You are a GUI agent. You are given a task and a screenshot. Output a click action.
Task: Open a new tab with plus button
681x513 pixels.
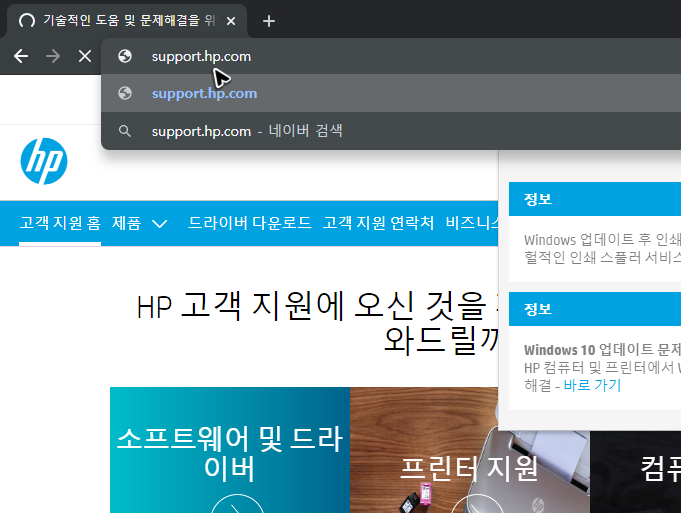point(269,21)
